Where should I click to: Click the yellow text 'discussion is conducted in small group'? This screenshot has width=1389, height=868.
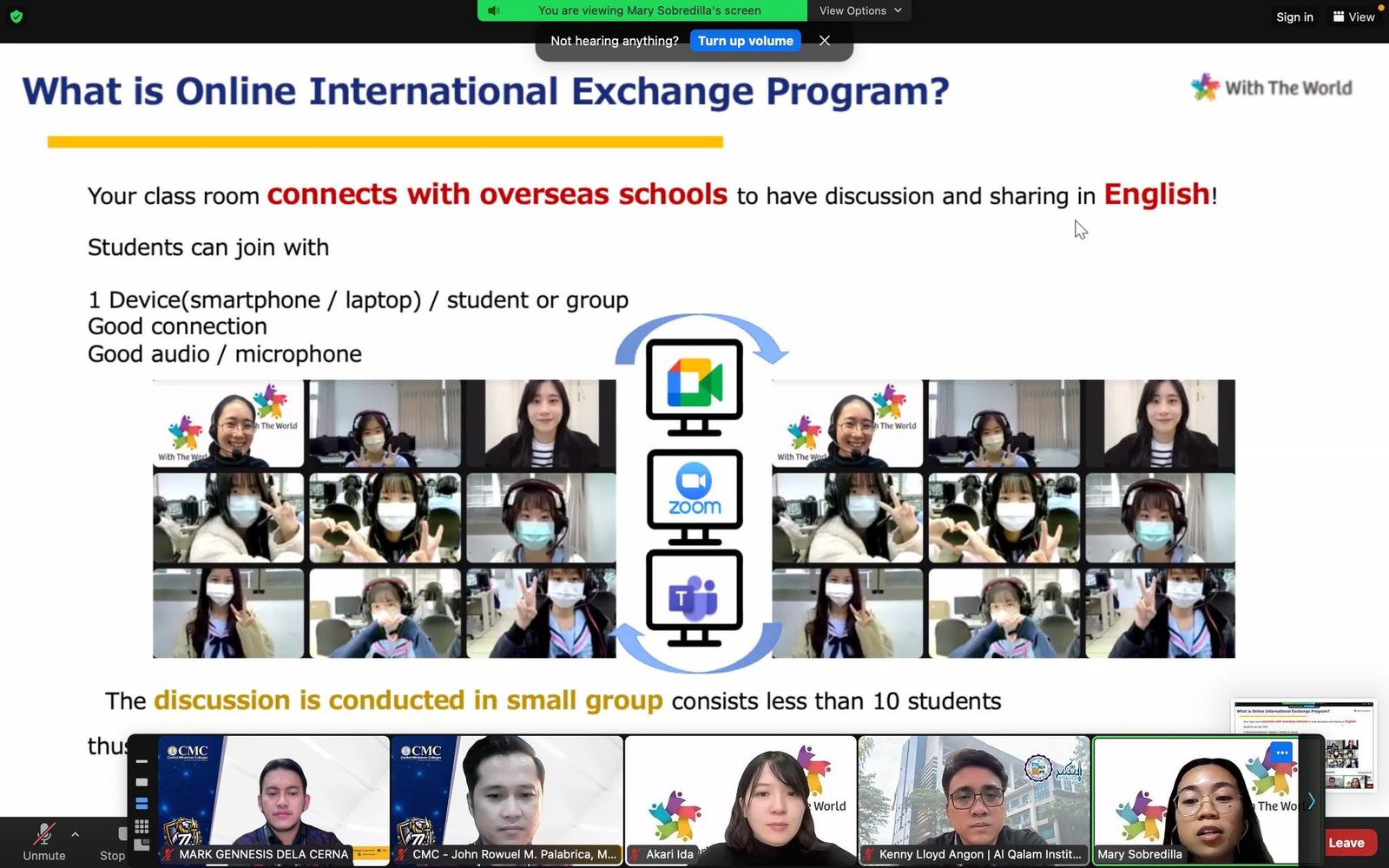[408, 700]
